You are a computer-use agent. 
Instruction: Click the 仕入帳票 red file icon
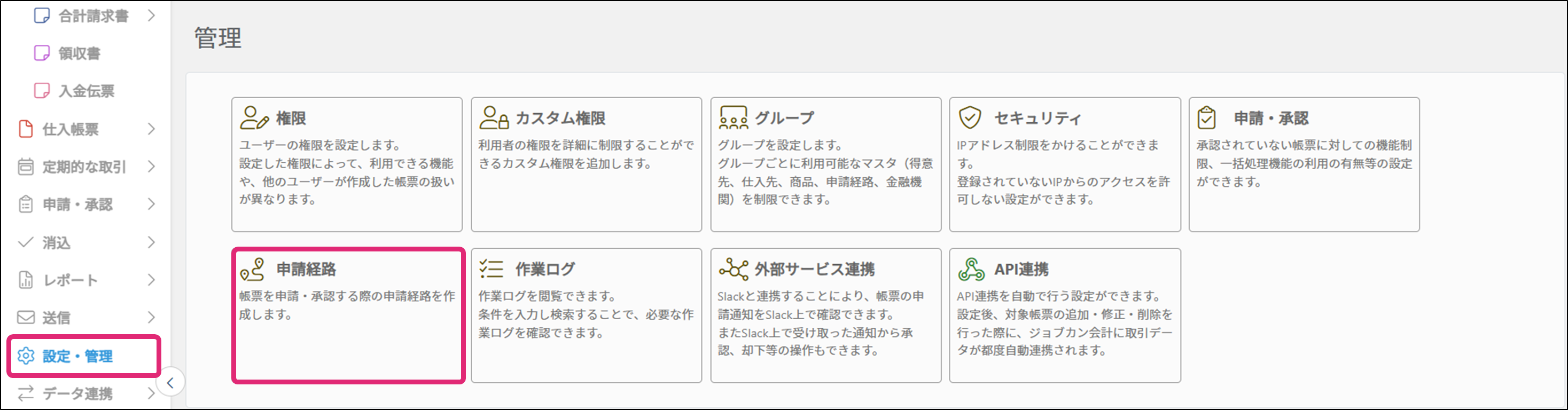pyautogui.click(x=26, y=129)
